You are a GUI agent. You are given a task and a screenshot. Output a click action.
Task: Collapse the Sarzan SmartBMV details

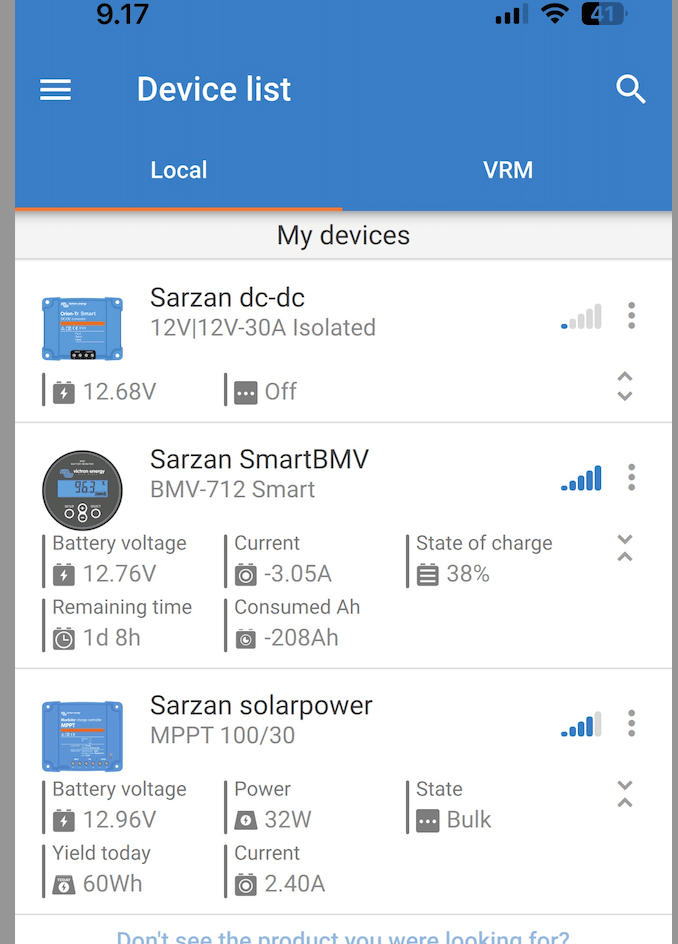[x=625, y=548]
